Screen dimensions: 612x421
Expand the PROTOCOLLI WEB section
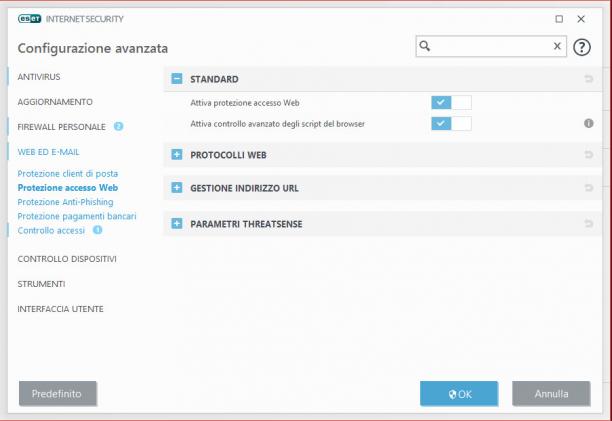[177, 155]
